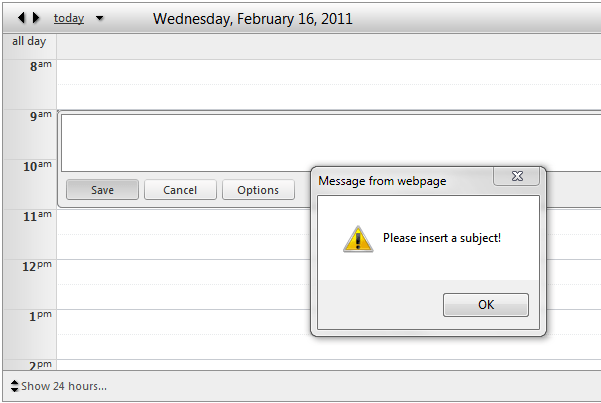This screenshot has width=601, height=403.
Task: Close the Message from webpage dialog
Action: (517, 176)
